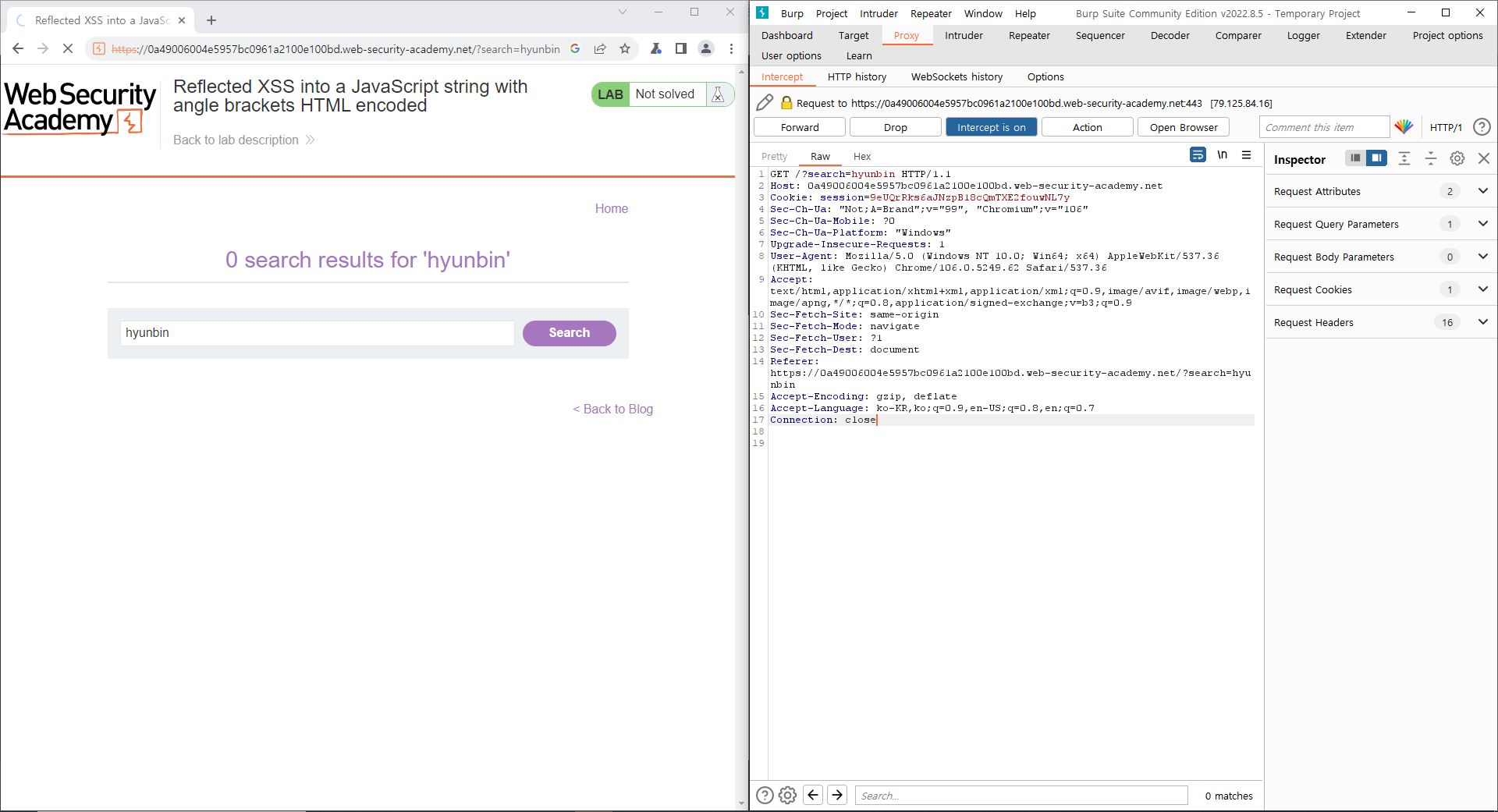Click the Open Browser button

click(x=1184, y=127)
